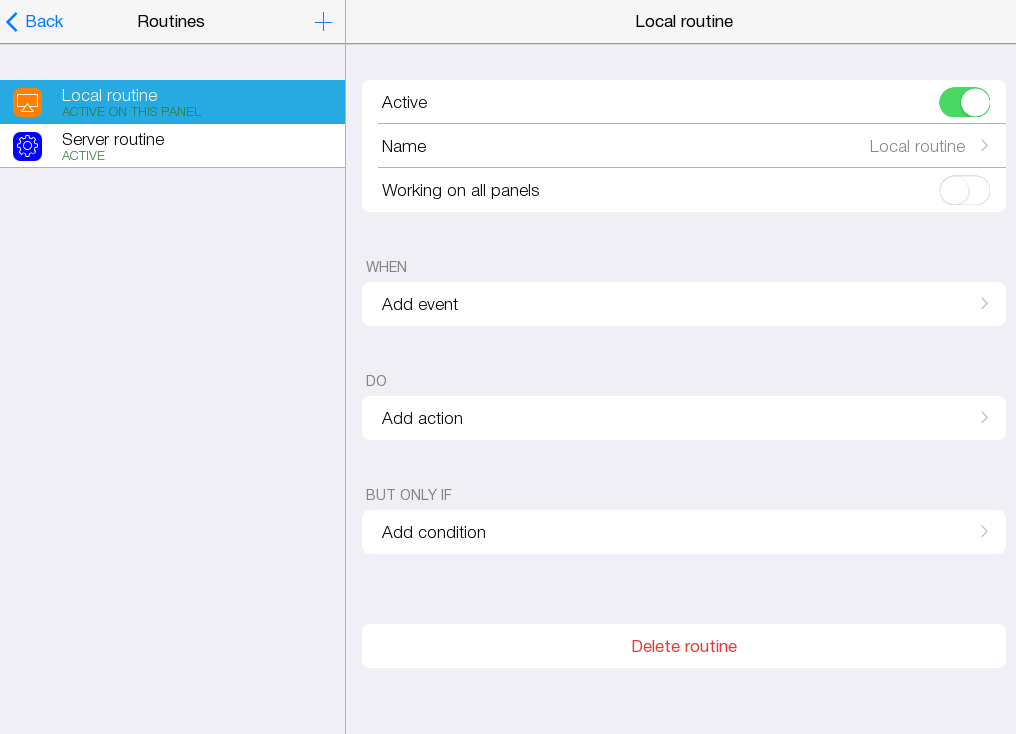This screenshot has height=734, width=1016.
Task: Select Local routine in the routines list
Action: click(x=110, y=96)
